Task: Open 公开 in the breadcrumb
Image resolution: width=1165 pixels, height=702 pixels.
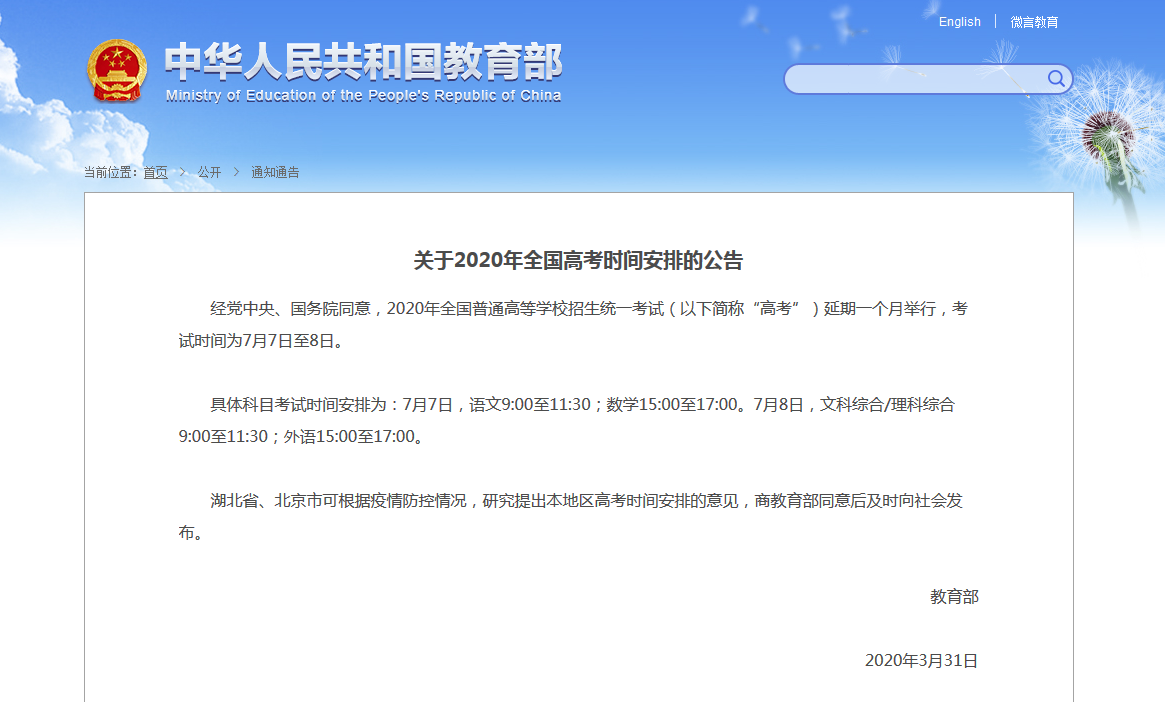Action: (209, 172)
